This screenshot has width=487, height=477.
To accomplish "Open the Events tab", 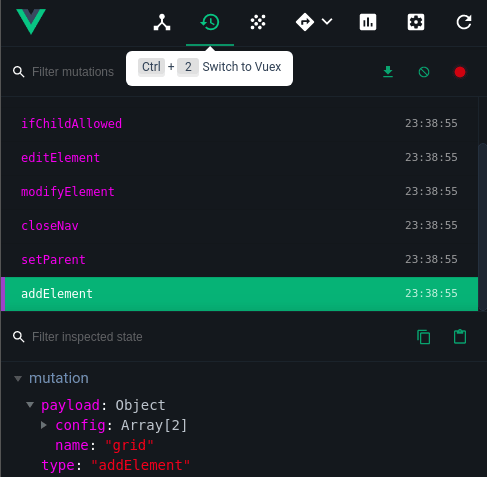I will click(258, 22).
